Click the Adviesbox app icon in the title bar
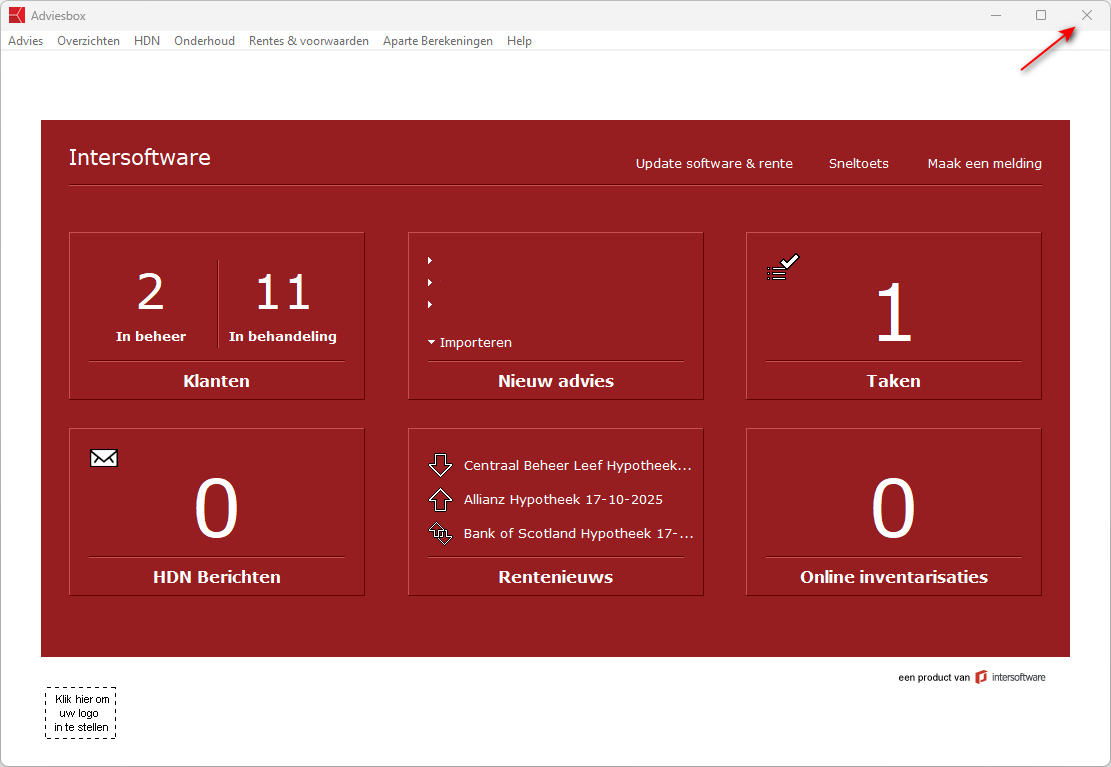This screenshot has width=1111, height=767. click(x=16, y=15)
